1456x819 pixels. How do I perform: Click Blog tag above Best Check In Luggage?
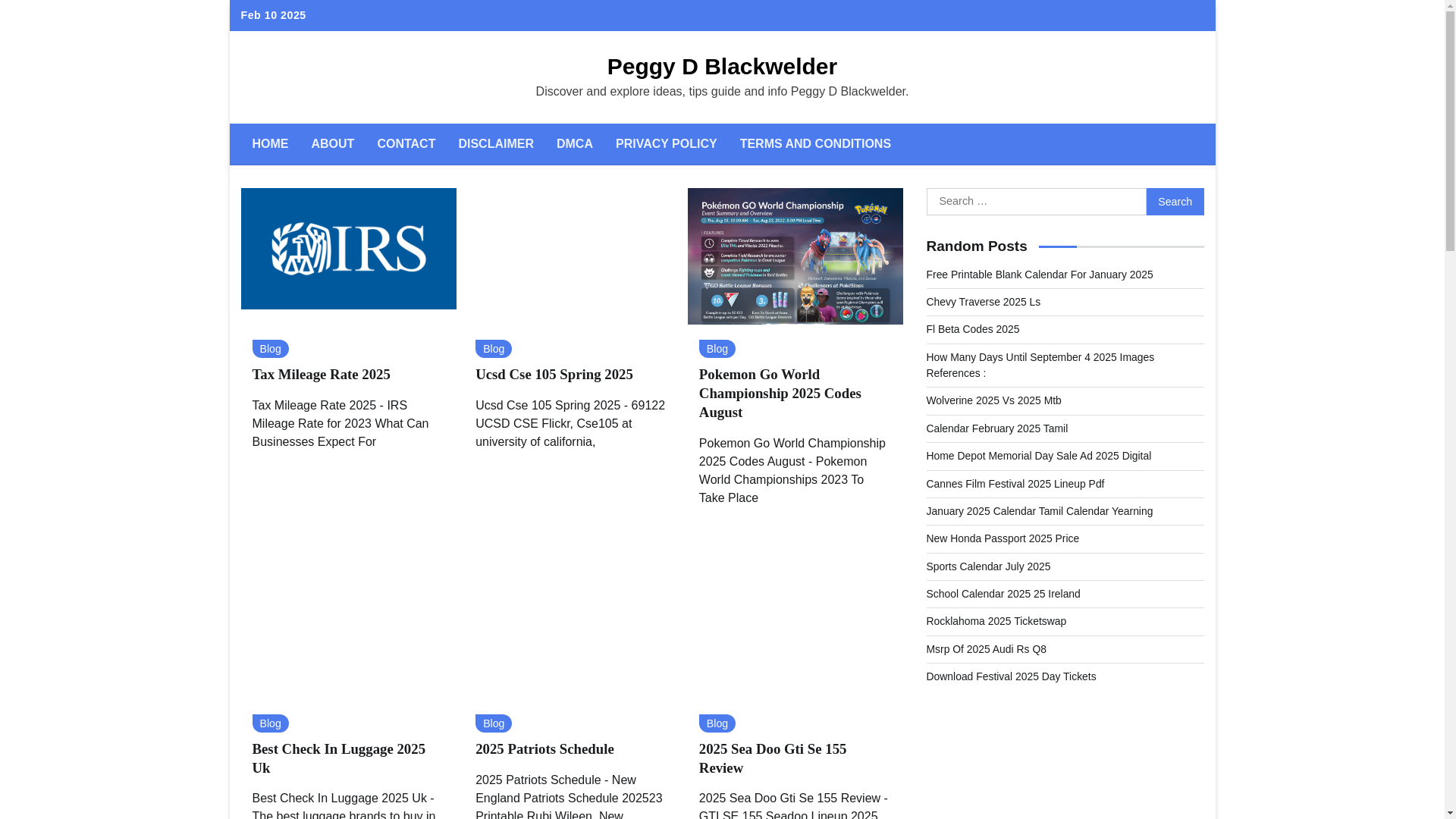[270, 723]
